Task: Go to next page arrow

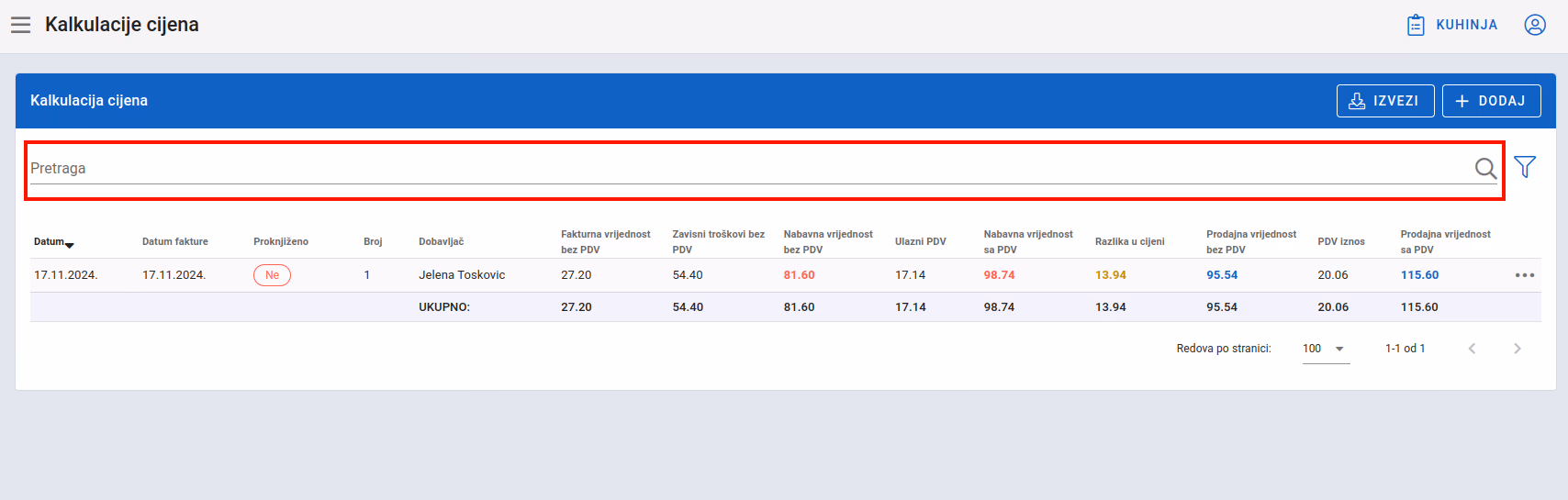Action: tap(1518, 349)
